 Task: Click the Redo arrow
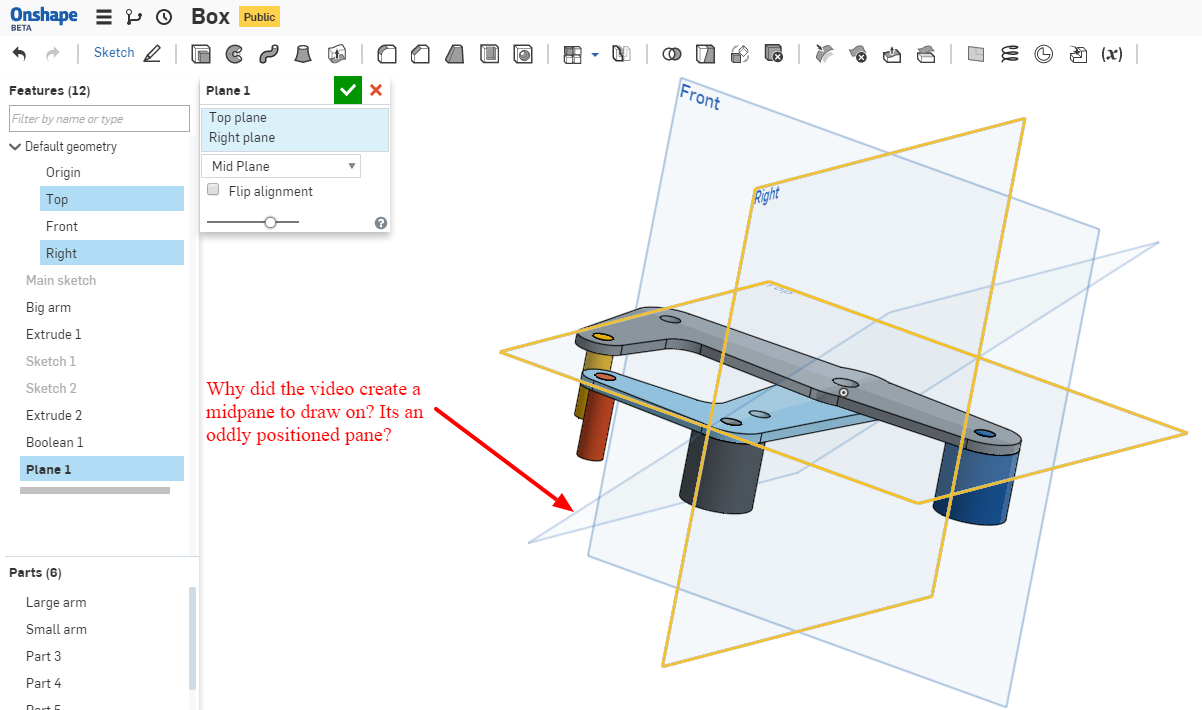click(52, 53)
